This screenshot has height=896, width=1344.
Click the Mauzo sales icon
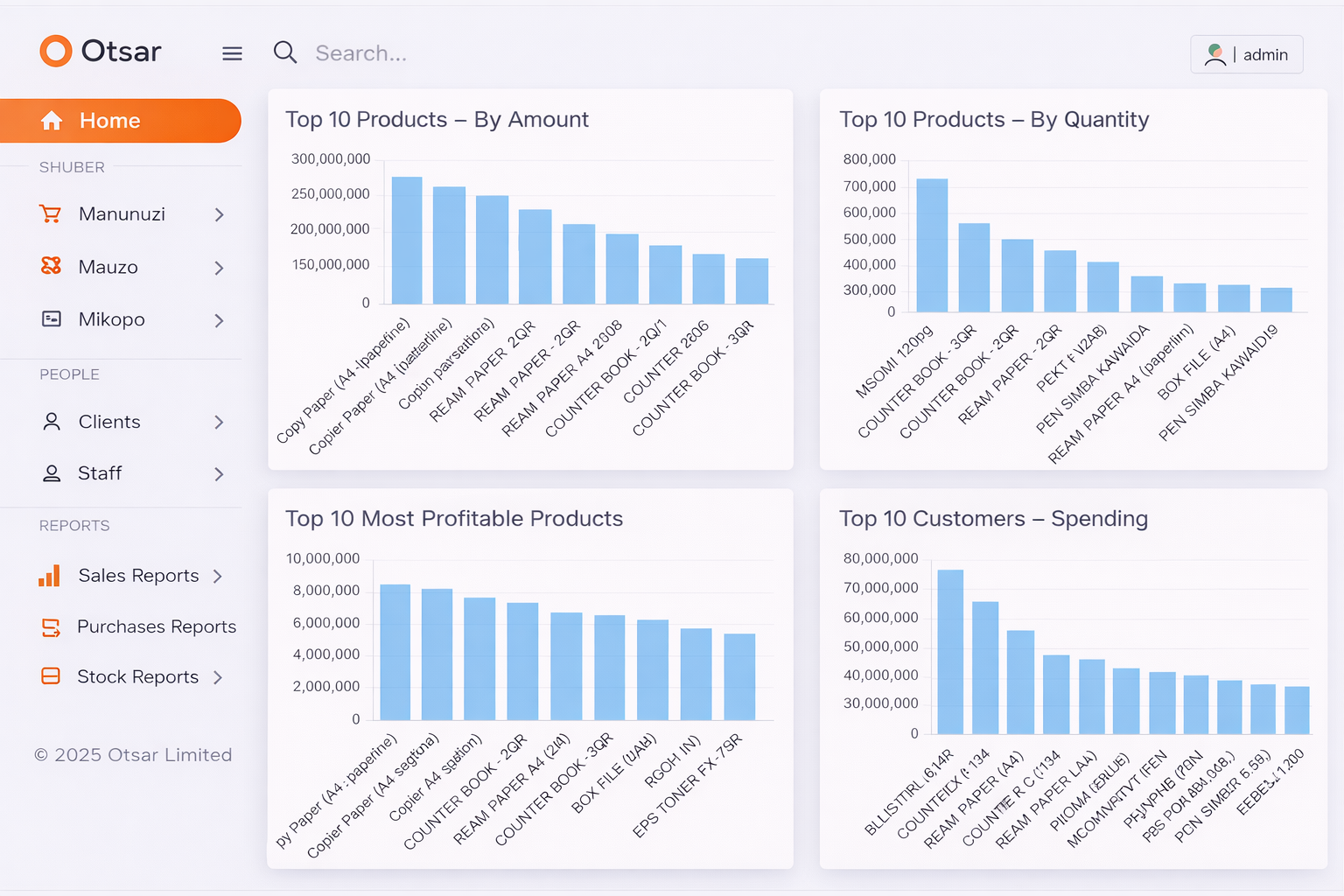coord(52,266)
